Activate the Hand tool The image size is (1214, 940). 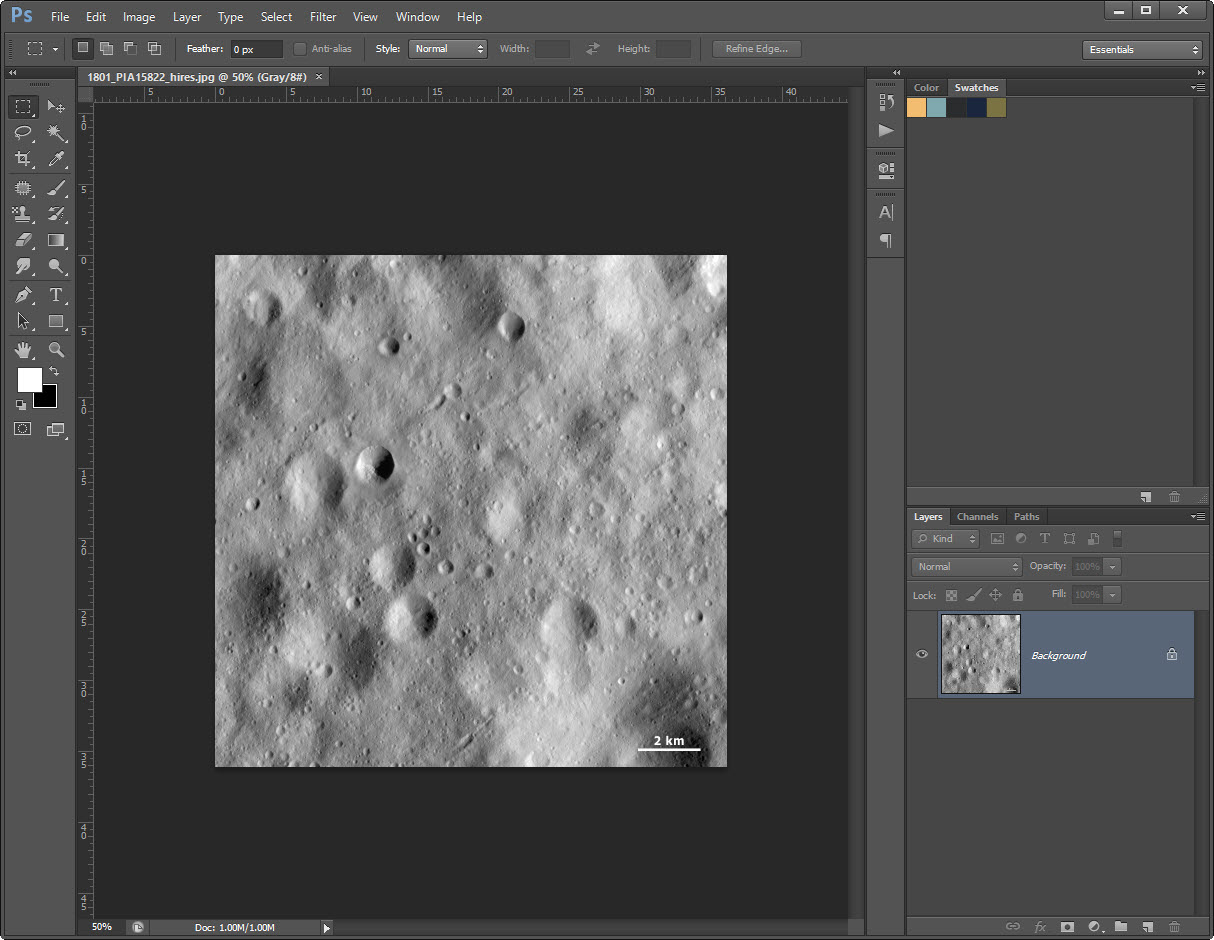click(23, 350)
